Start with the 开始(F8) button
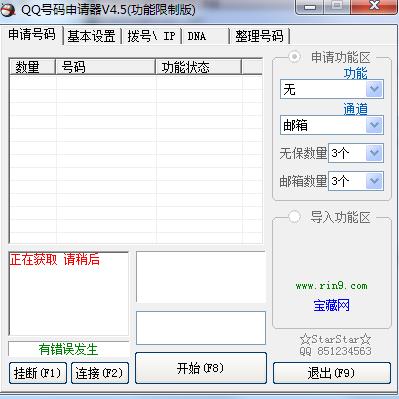Viewport: 399px width, 399px height. (201, 368)
